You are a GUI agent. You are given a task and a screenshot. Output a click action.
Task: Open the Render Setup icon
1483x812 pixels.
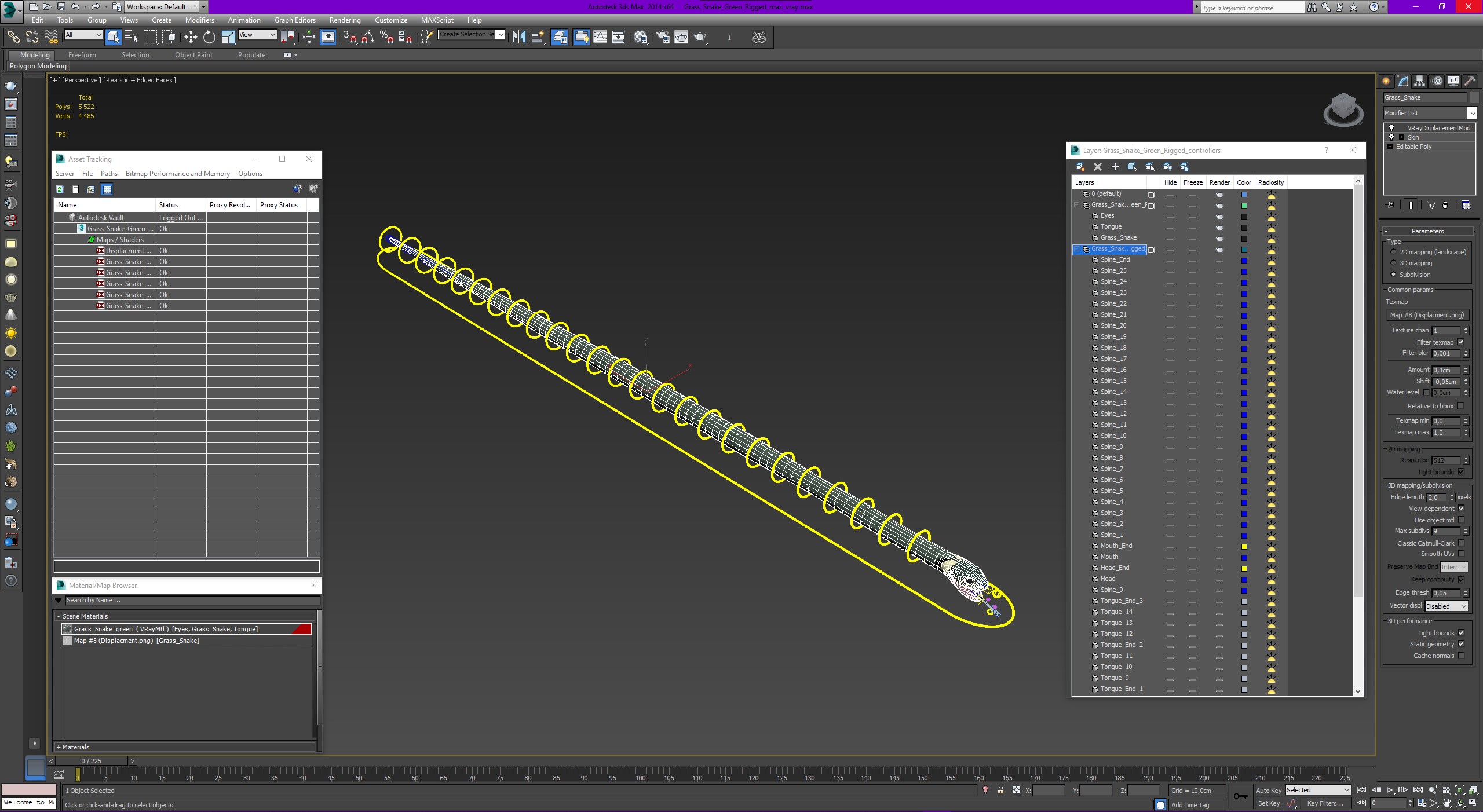point(663,37)
